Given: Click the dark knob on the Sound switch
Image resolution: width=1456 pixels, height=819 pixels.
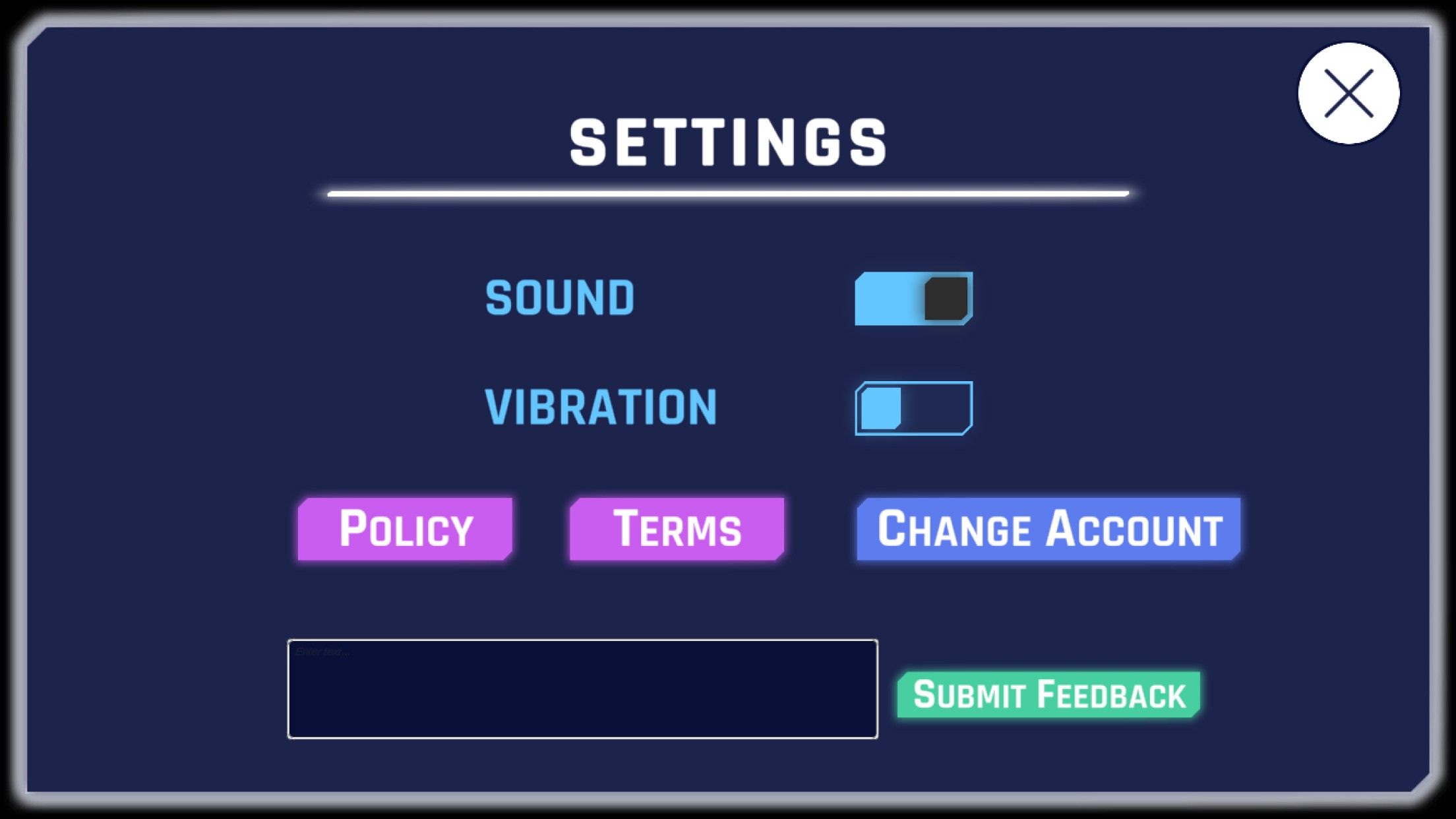Looking at the screenshot, I should (x=946, y=299).
